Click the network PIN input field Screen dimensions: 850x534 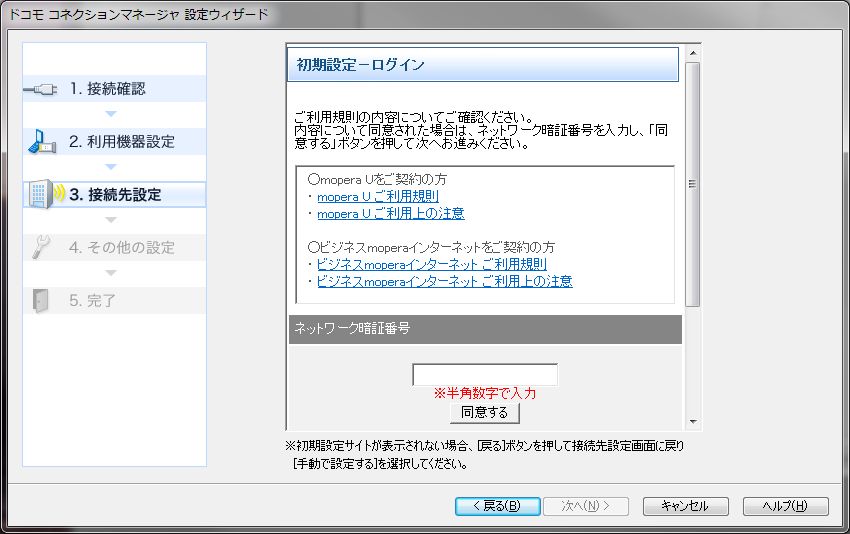(x=485, y=375)
